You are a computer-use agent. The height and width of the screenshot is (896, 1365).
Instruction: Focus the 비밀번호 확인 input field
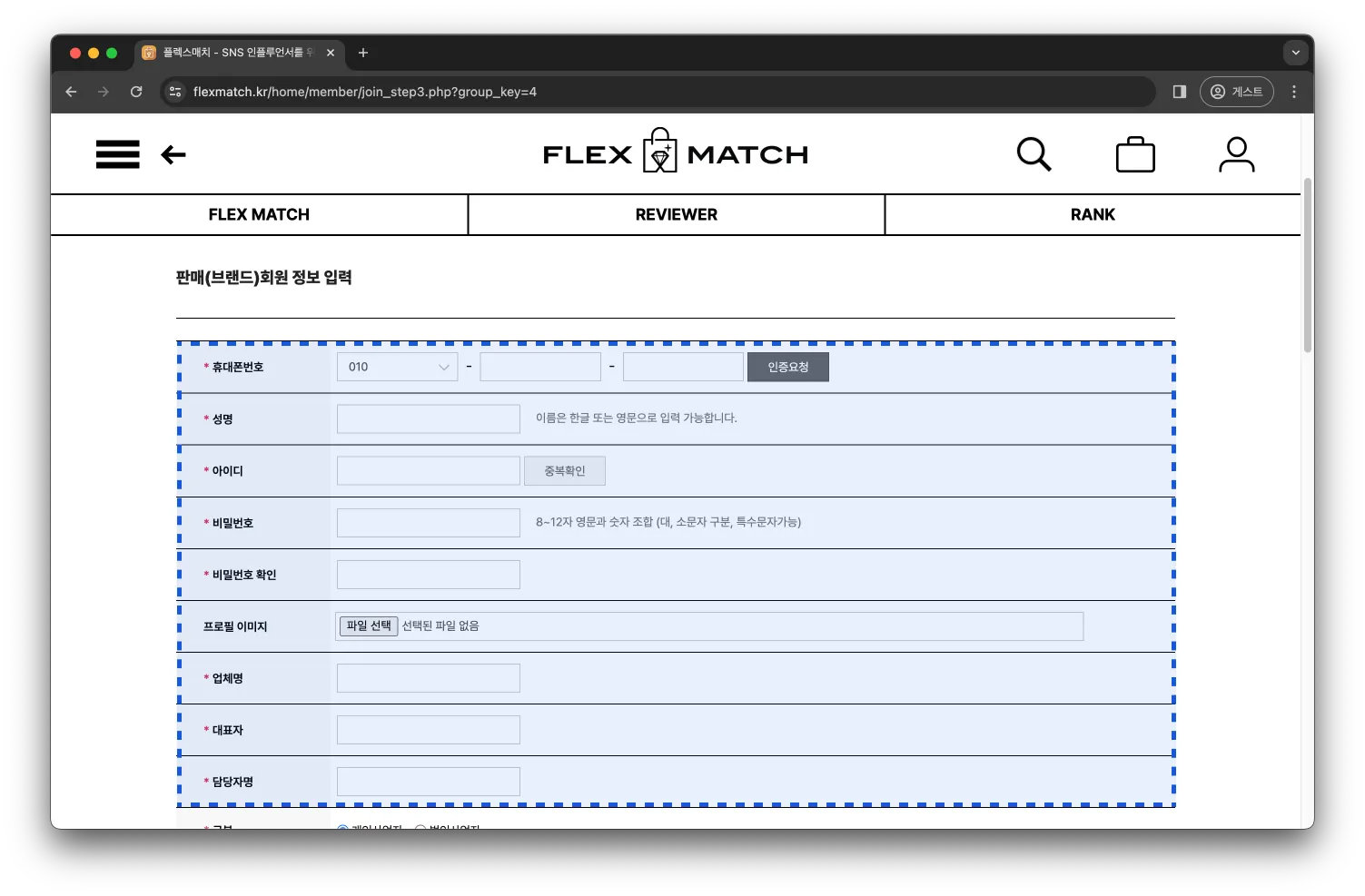429,575
